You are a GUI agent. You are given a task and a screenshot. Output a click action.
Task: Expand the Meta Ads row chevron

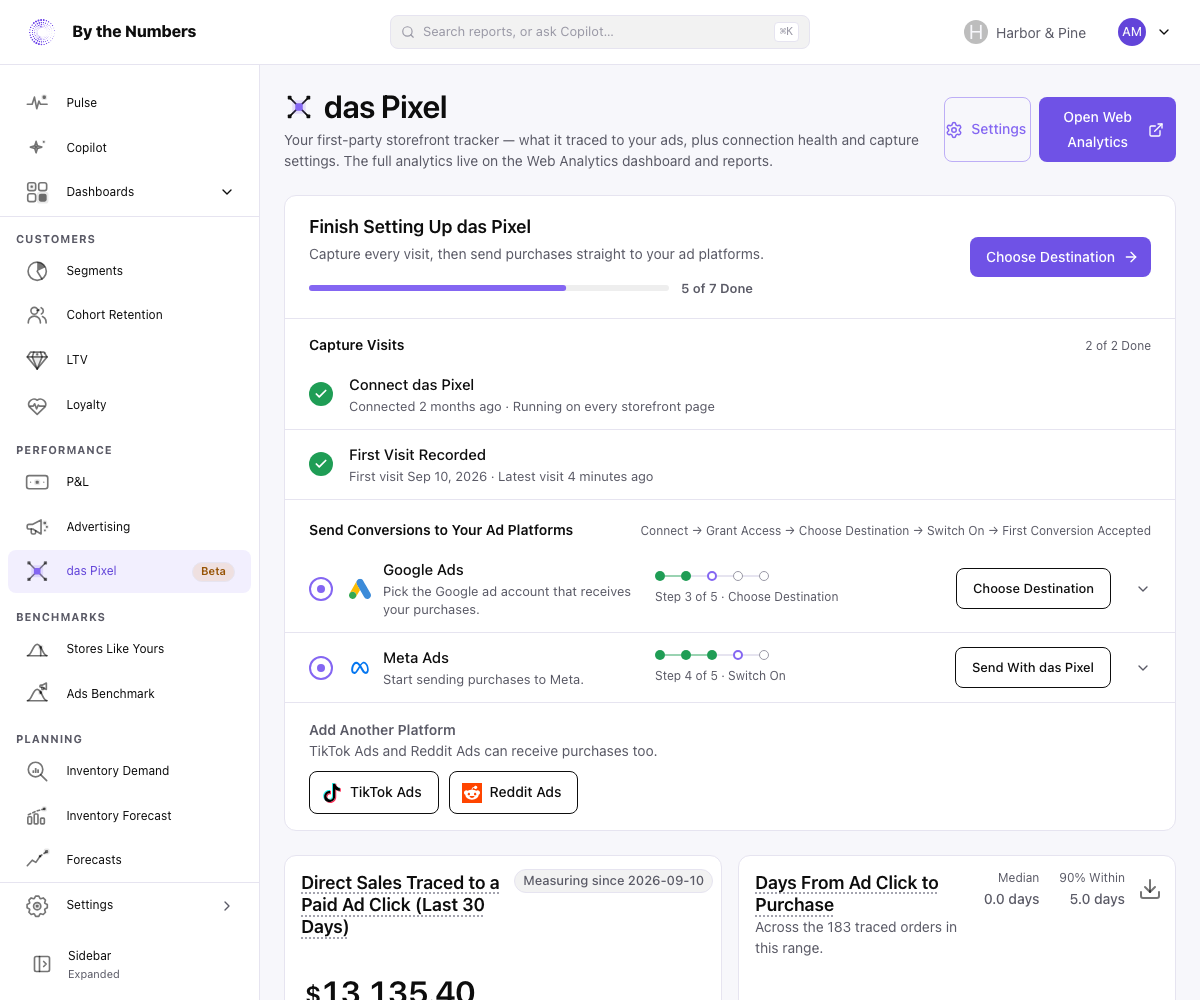(1143, 668)
